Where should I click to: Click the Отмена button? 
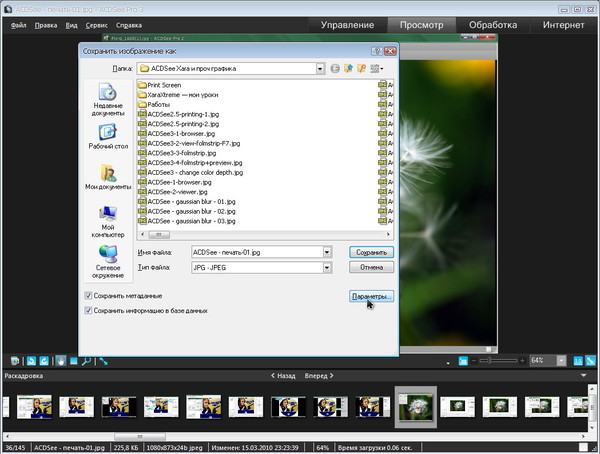(x=371, y=267)
